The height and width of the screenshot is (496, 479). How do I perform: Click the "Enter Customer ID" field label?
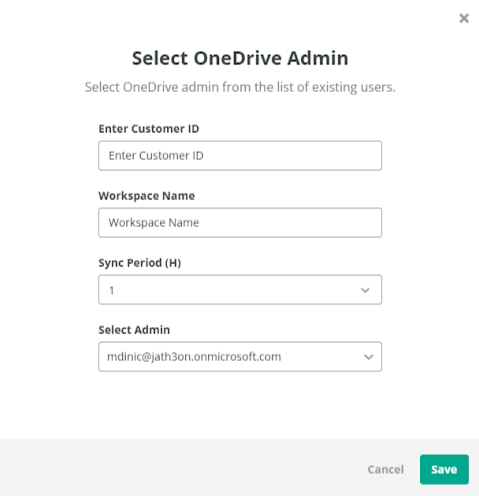point(149,129)
